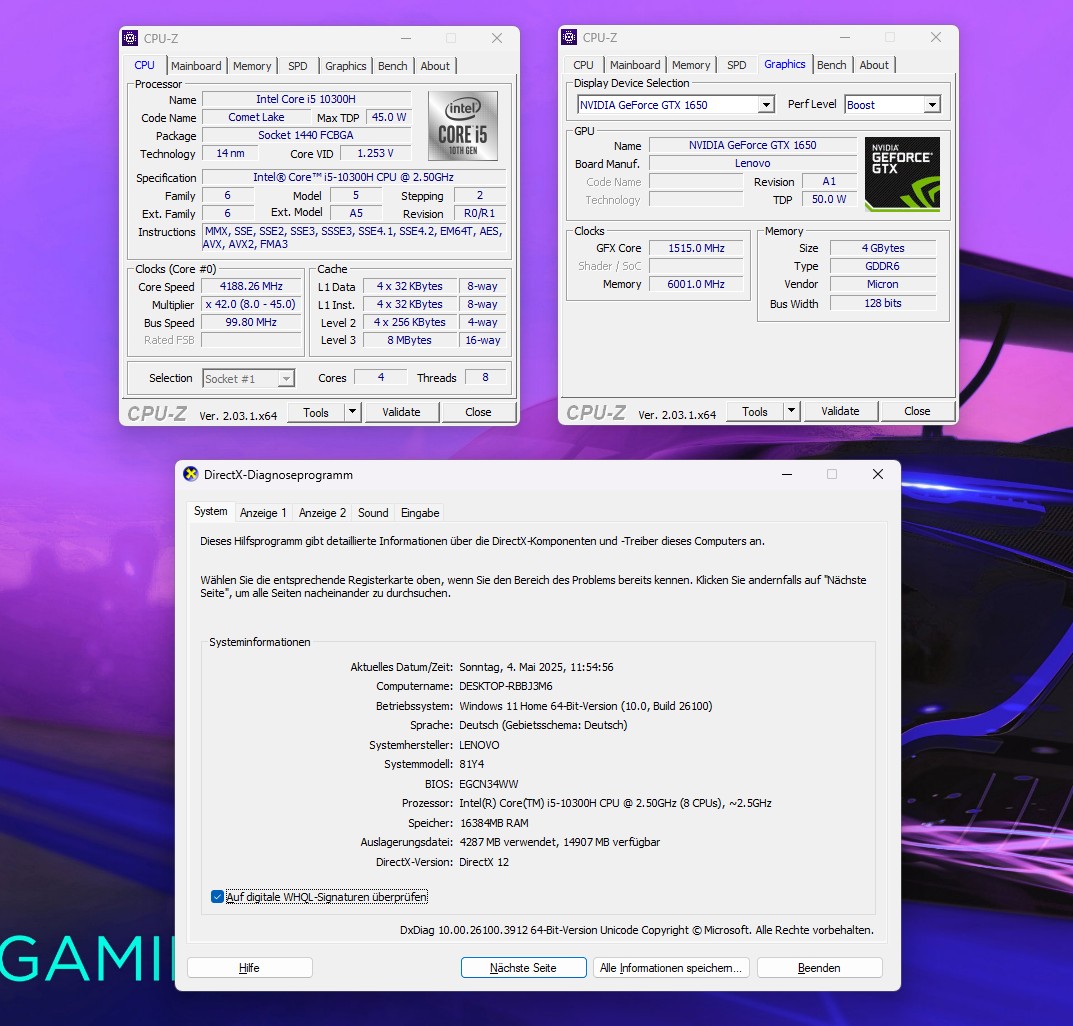
Task: Click left CPU-Z window title icon
Action: pos(130,38)
